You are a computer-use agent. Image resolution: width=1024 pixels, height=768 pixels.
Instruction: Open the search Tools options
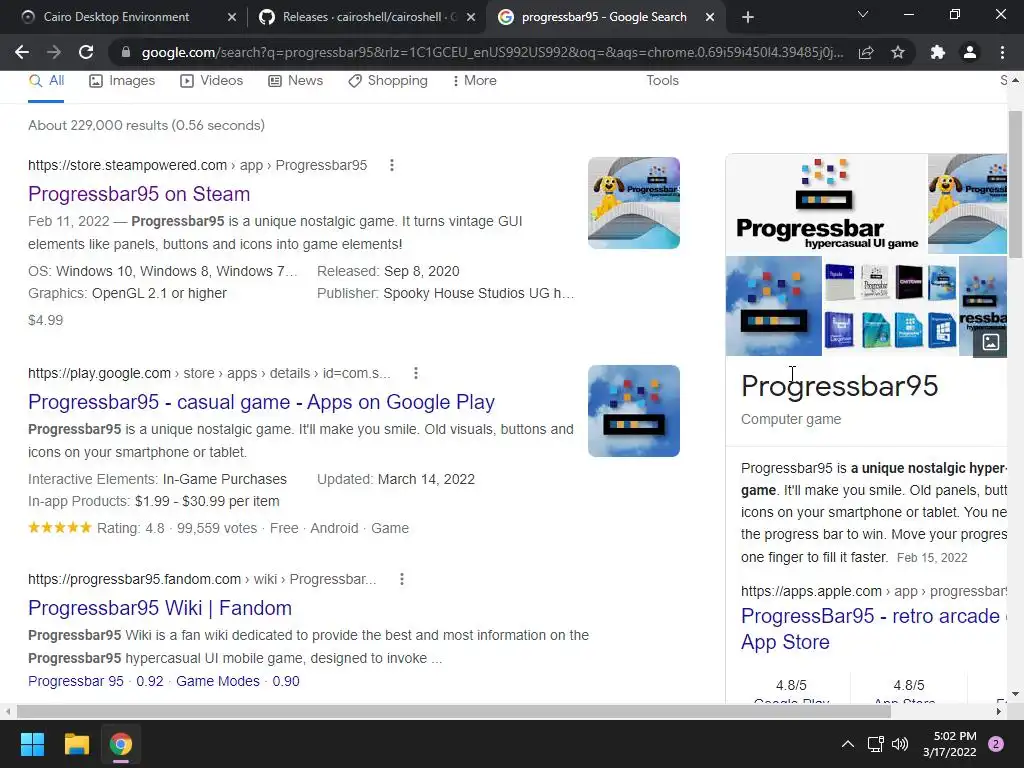click(x=662, y=81)
